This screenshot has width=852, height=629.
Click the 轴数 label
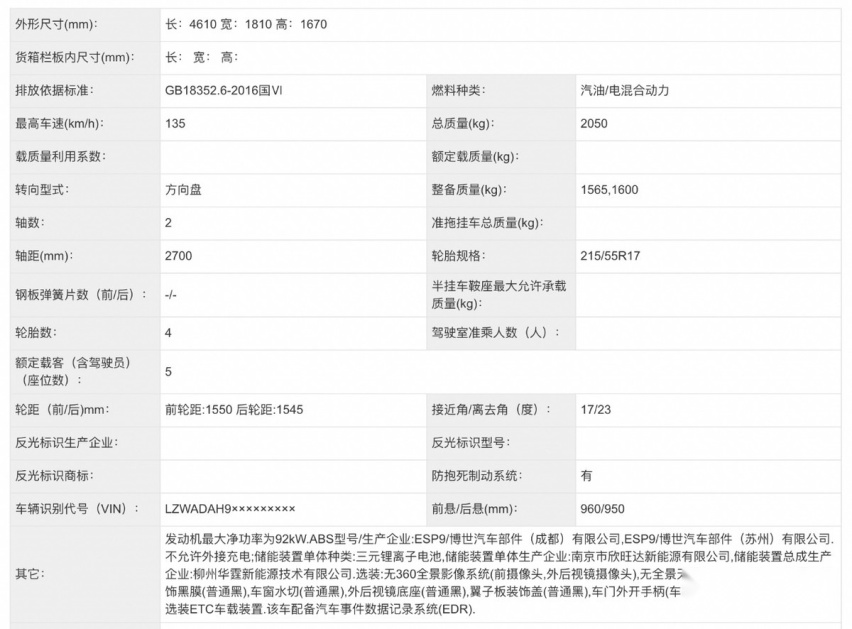(30, 223)
